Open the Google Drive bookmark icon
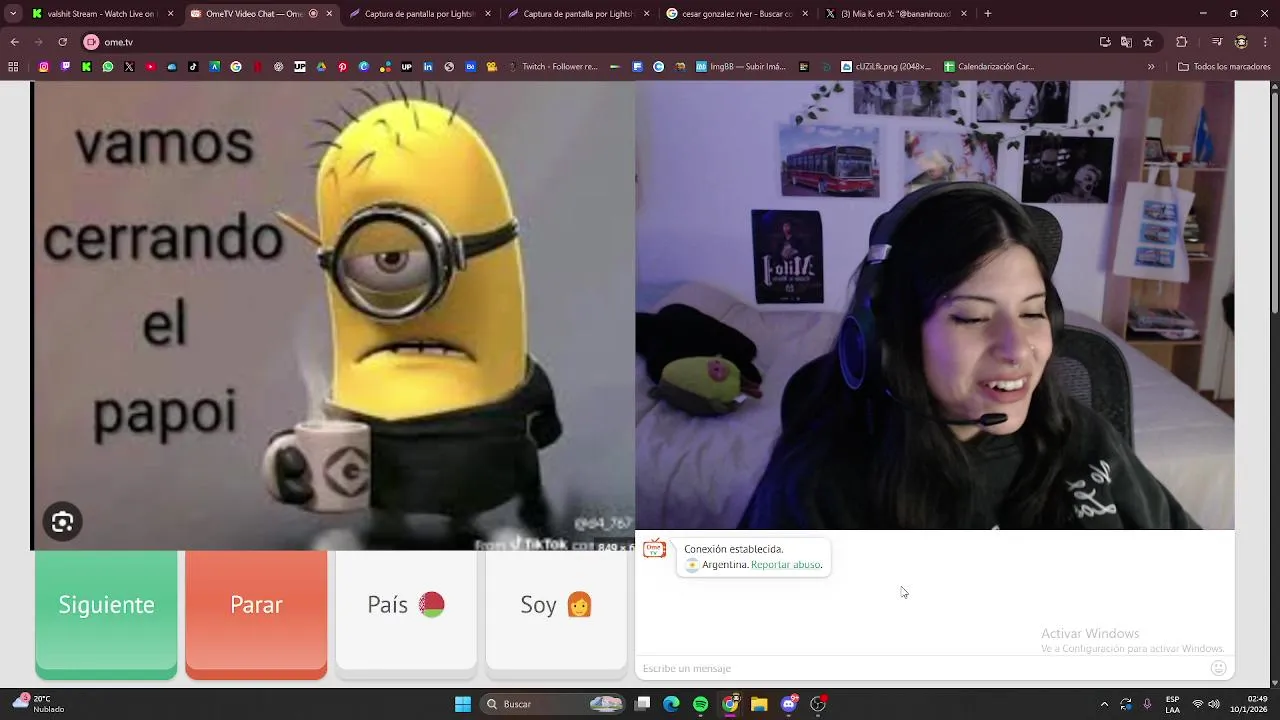1280x720 pixels. 321,67
